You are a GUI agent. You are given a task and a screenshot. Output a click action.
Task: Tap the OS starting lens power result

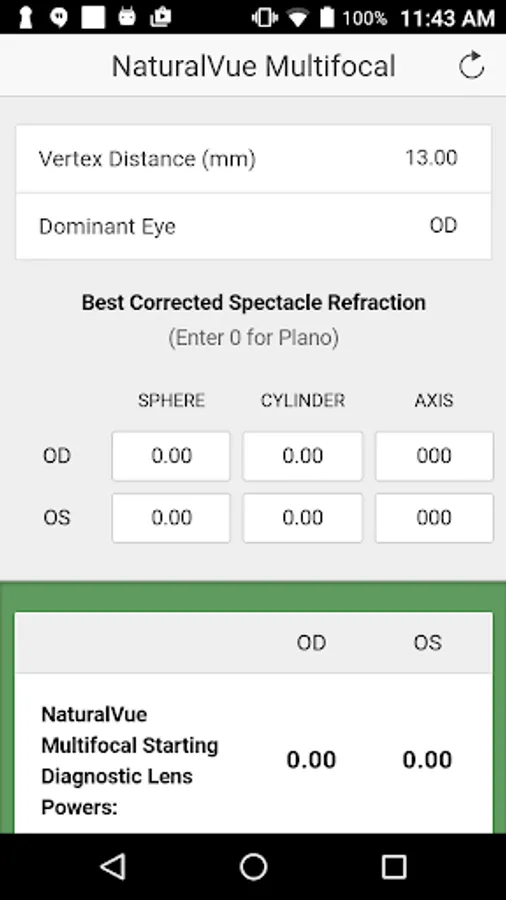pos(427,760)
